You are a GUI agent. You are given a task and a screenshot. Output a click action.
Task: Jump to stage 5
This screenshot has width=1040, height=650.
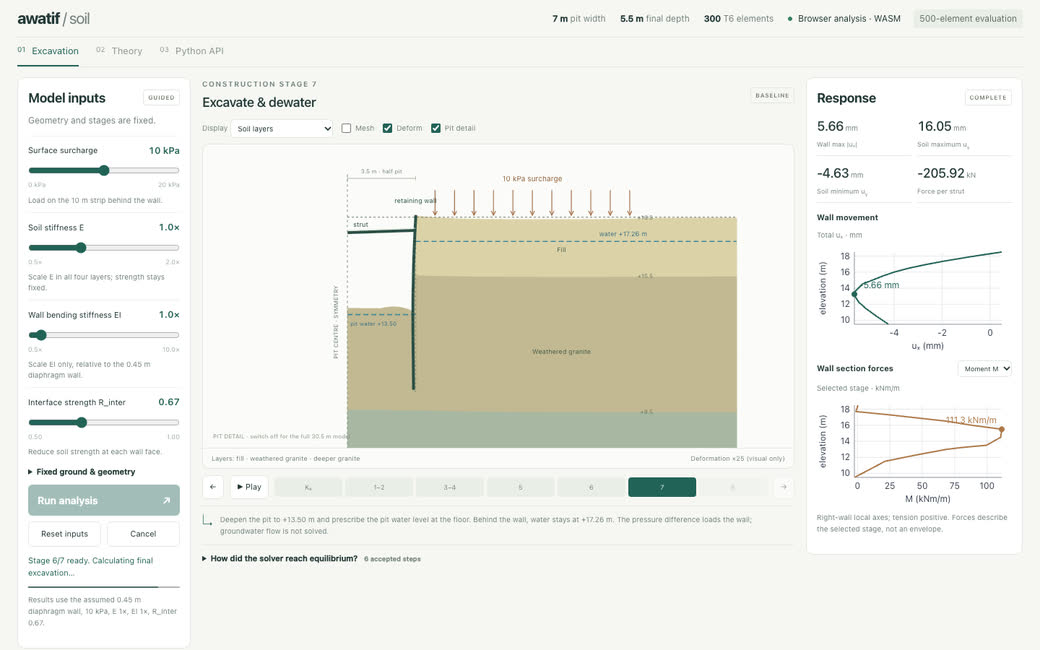(x=521, y=487)
